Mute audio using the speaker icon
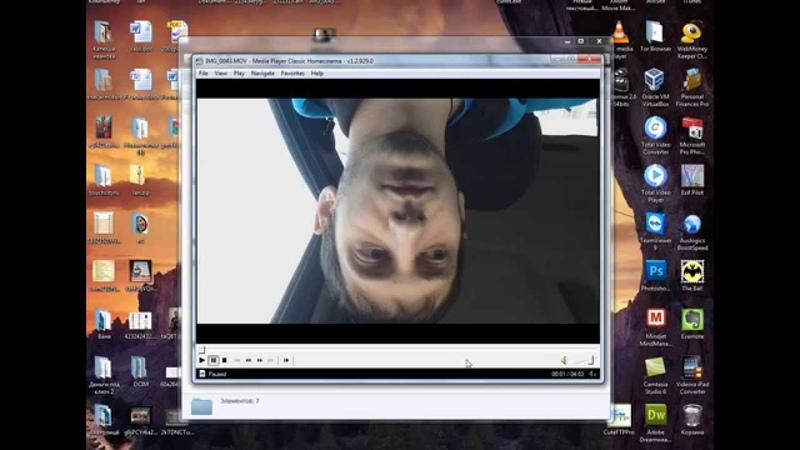This screenshot has width=800, height=450. click(x=563, y=360)
